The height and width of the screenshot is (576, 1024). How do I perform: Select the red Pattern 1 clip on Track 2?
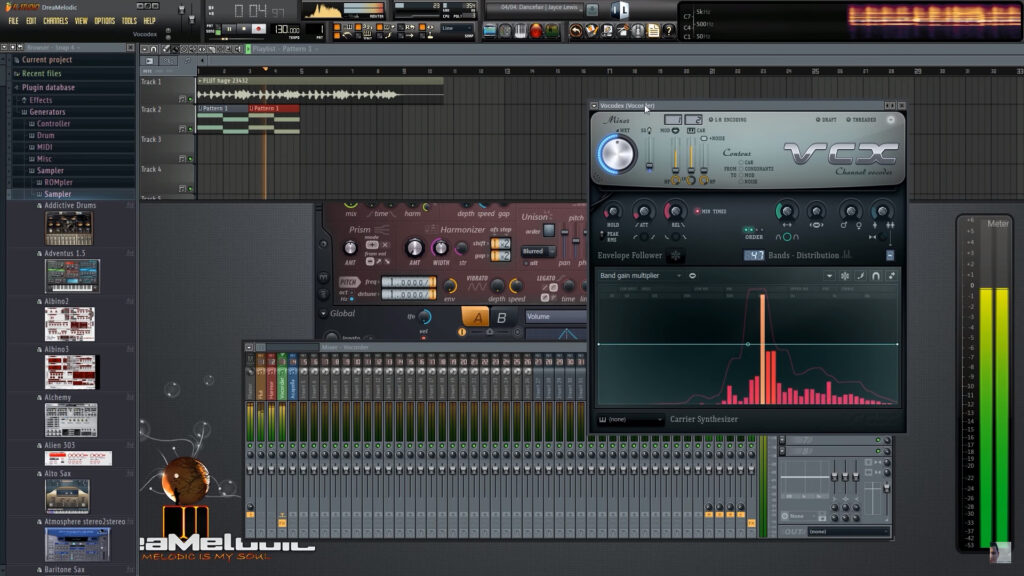pyautogui.click(x=274, y=119)
